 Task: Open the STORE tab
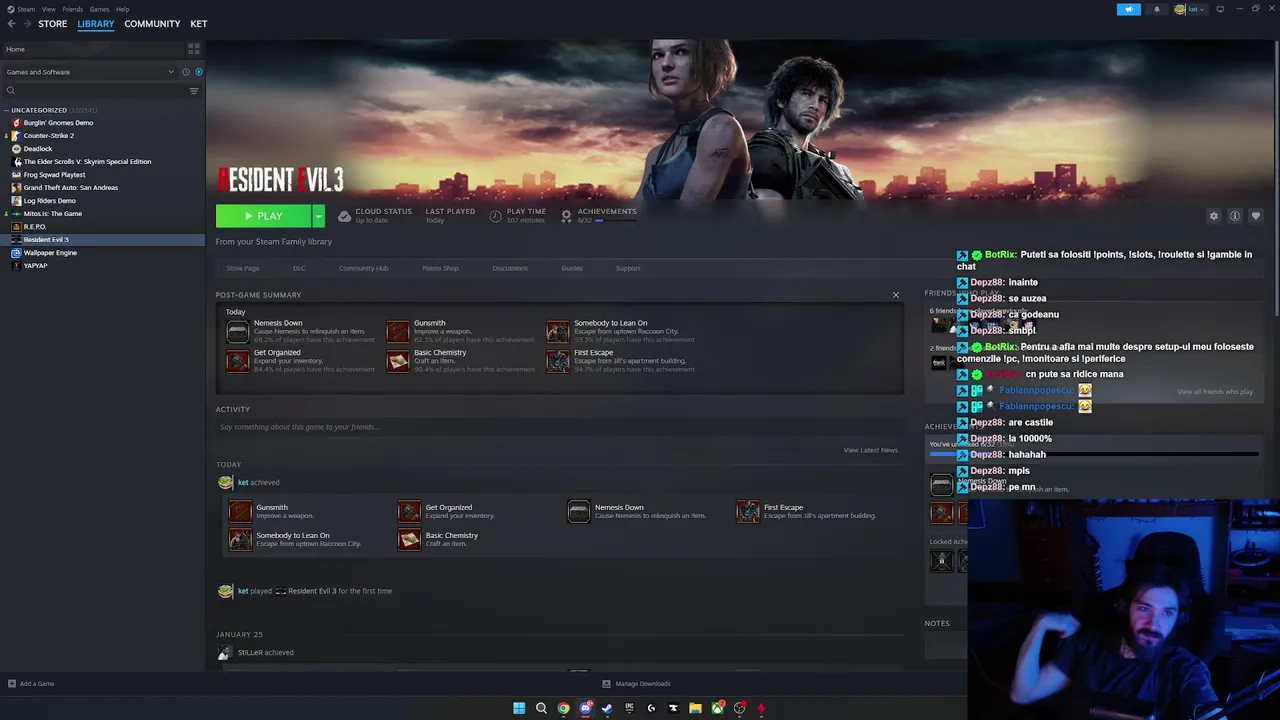[x=52, y=24]
